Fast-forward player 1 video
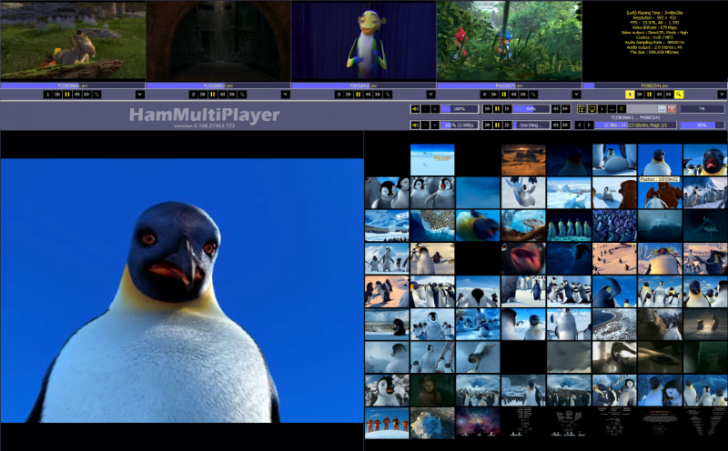Viewport: 728px width, 451px height. [x=87, y=94]
